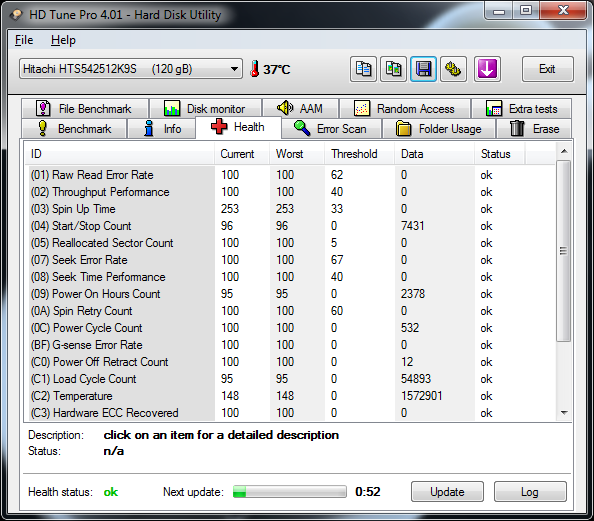Switch to the Error Scan tab
The height and width of the screenshot is (521, 594).
coord(331,128)
